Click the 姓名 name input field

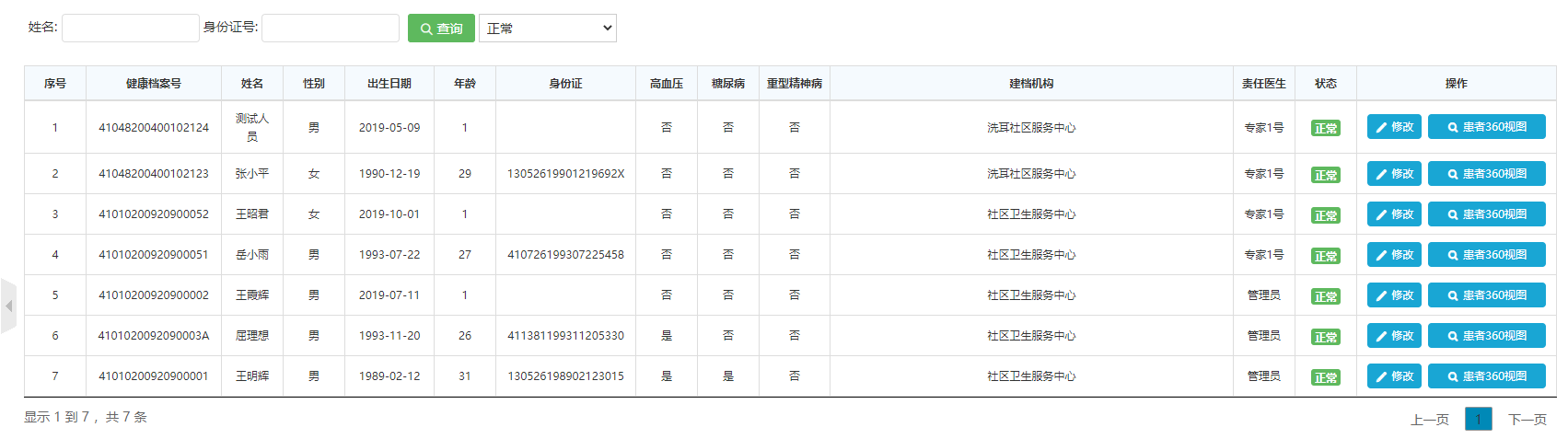tap(131, 28)
